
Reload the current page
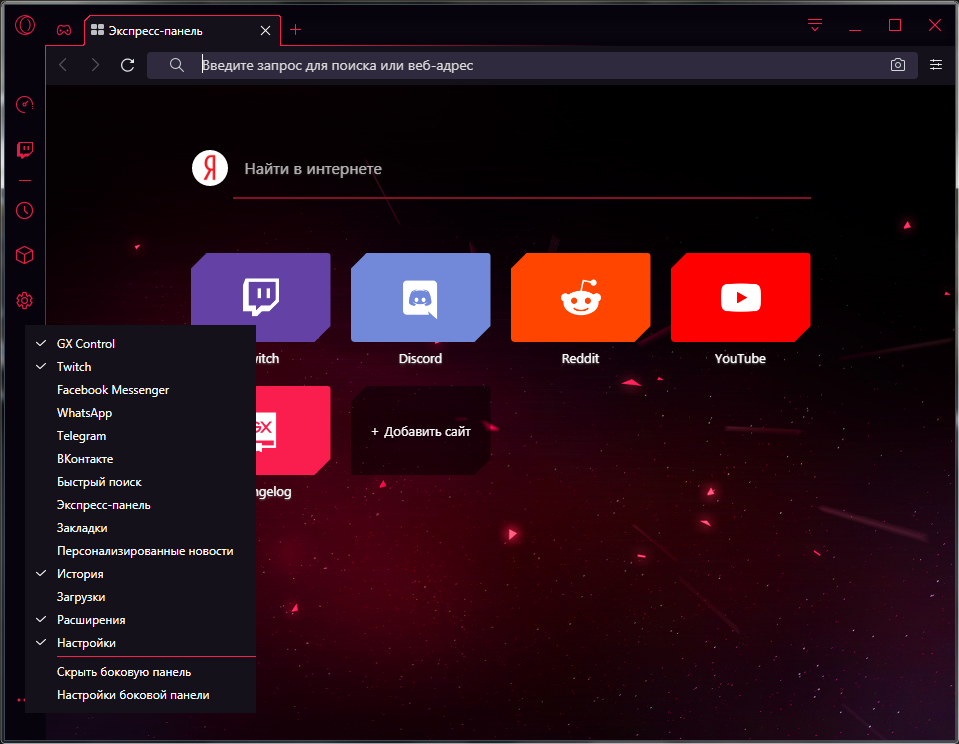pyautogui.click(x=127, y=65)
